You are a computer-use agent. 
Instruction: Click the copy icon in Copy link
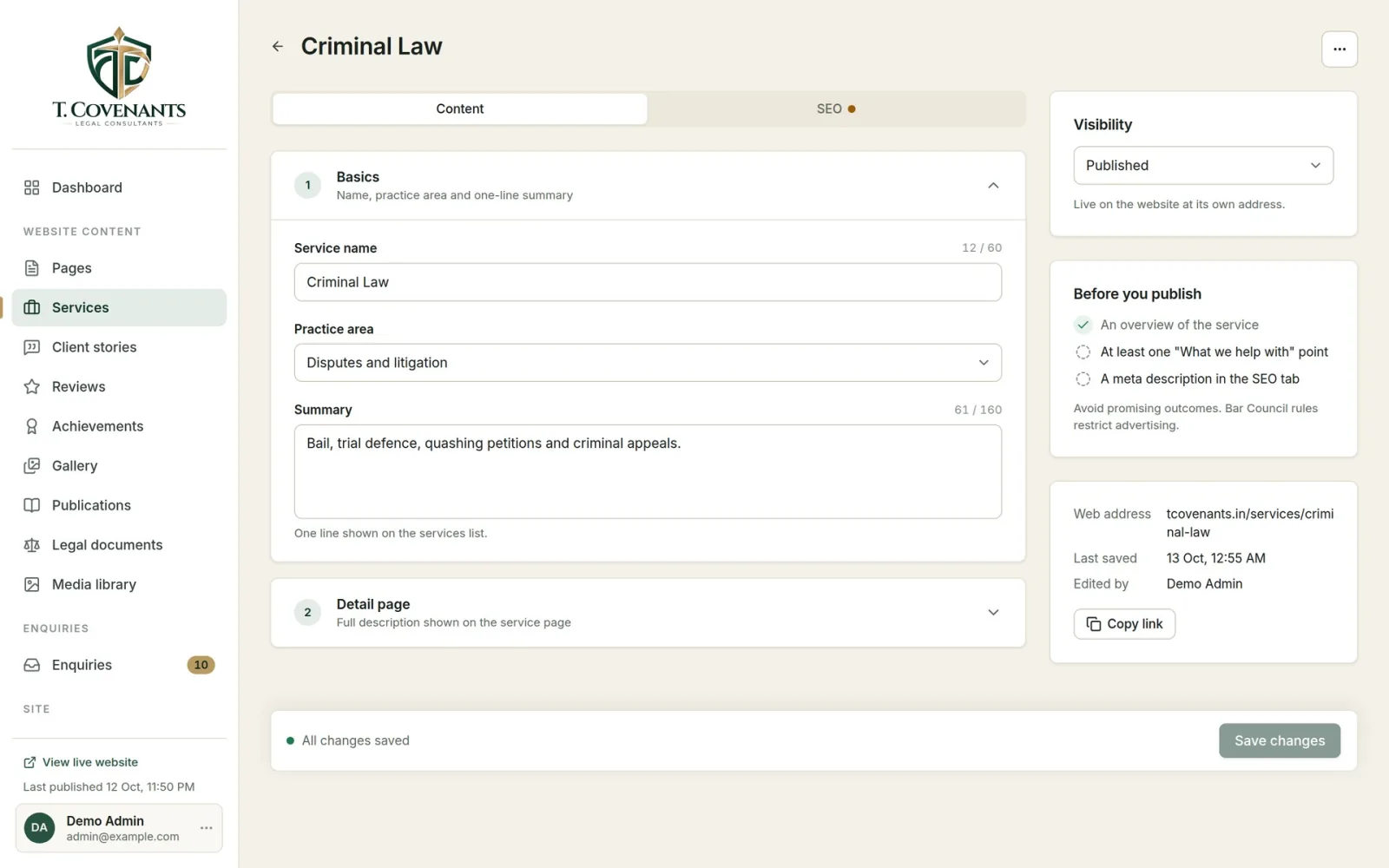pos(1094,624)
